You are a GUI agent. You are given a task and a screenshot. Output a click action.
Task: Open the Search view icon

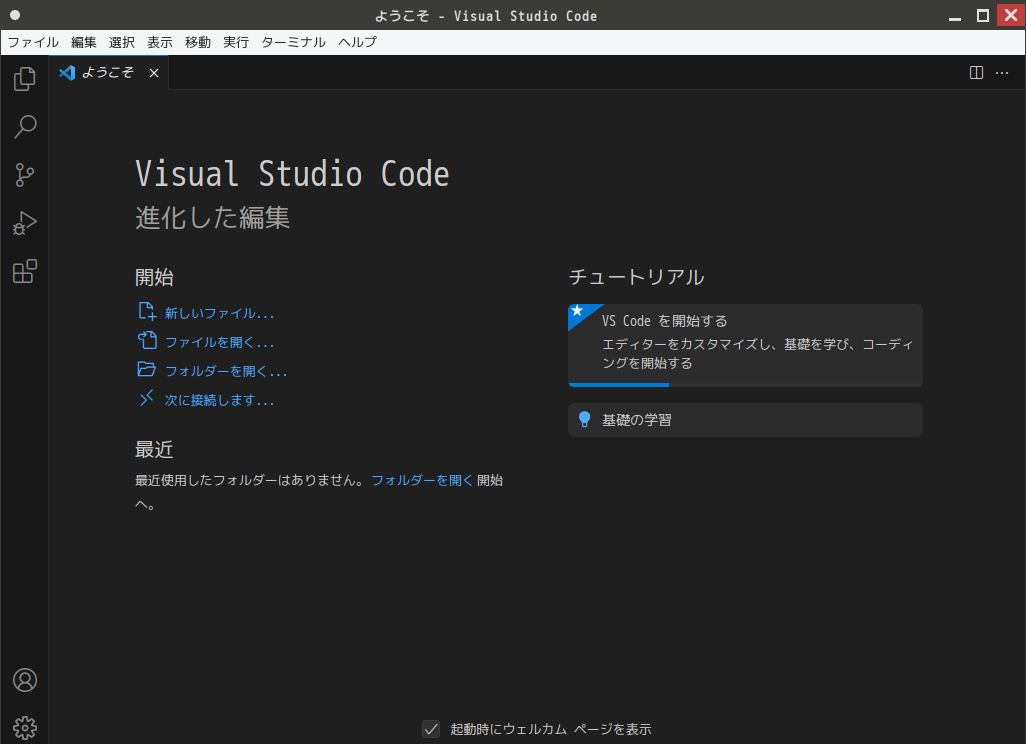click(25, 126)
